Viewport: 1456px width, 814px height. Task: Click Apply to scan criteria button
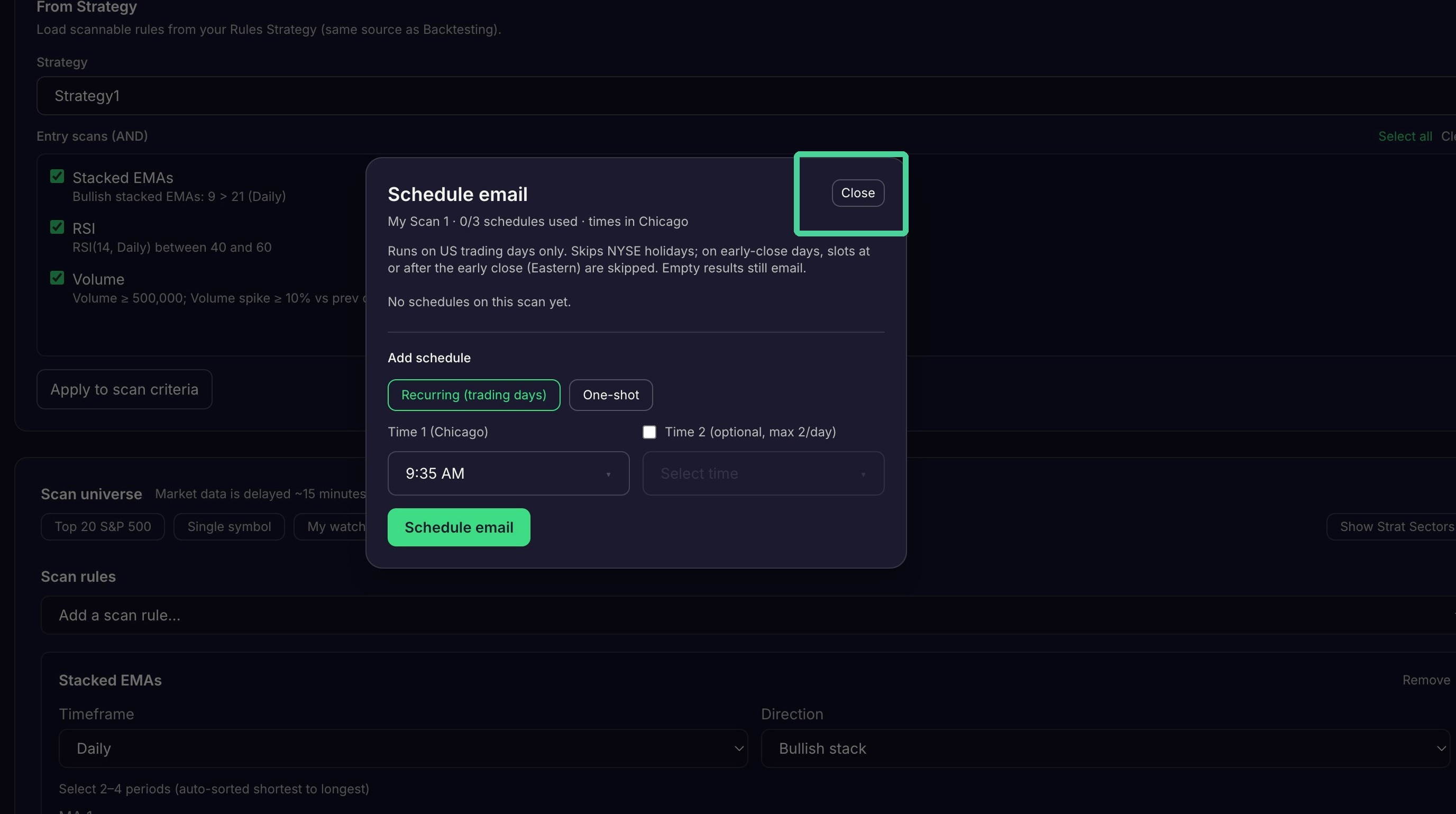coord(124,389)
